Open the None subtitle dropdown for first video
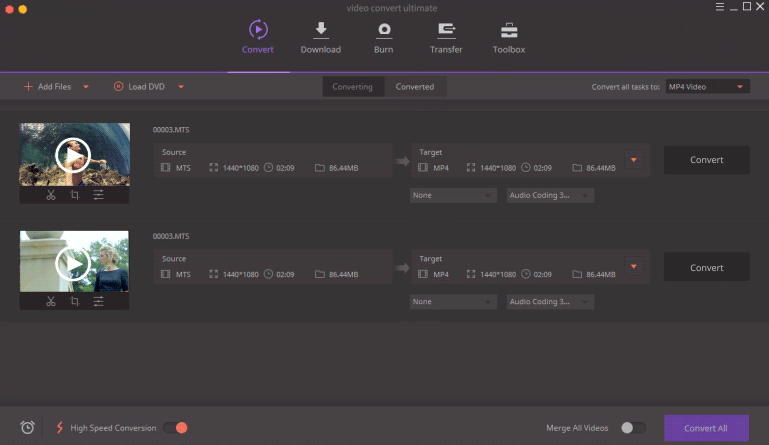 tap(453, 195)
